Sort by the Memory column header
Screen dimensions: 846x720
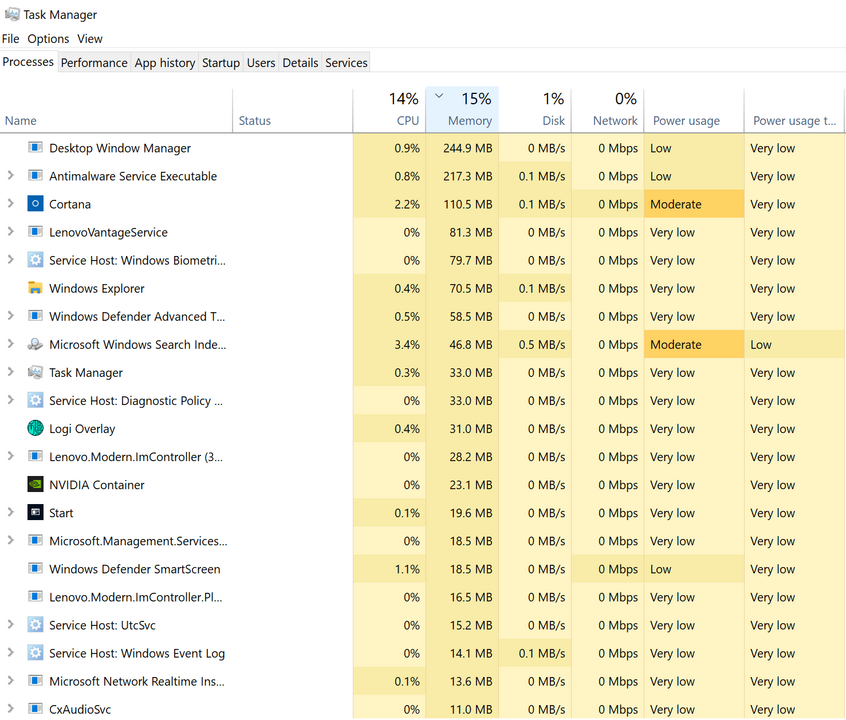click(462, 110)
